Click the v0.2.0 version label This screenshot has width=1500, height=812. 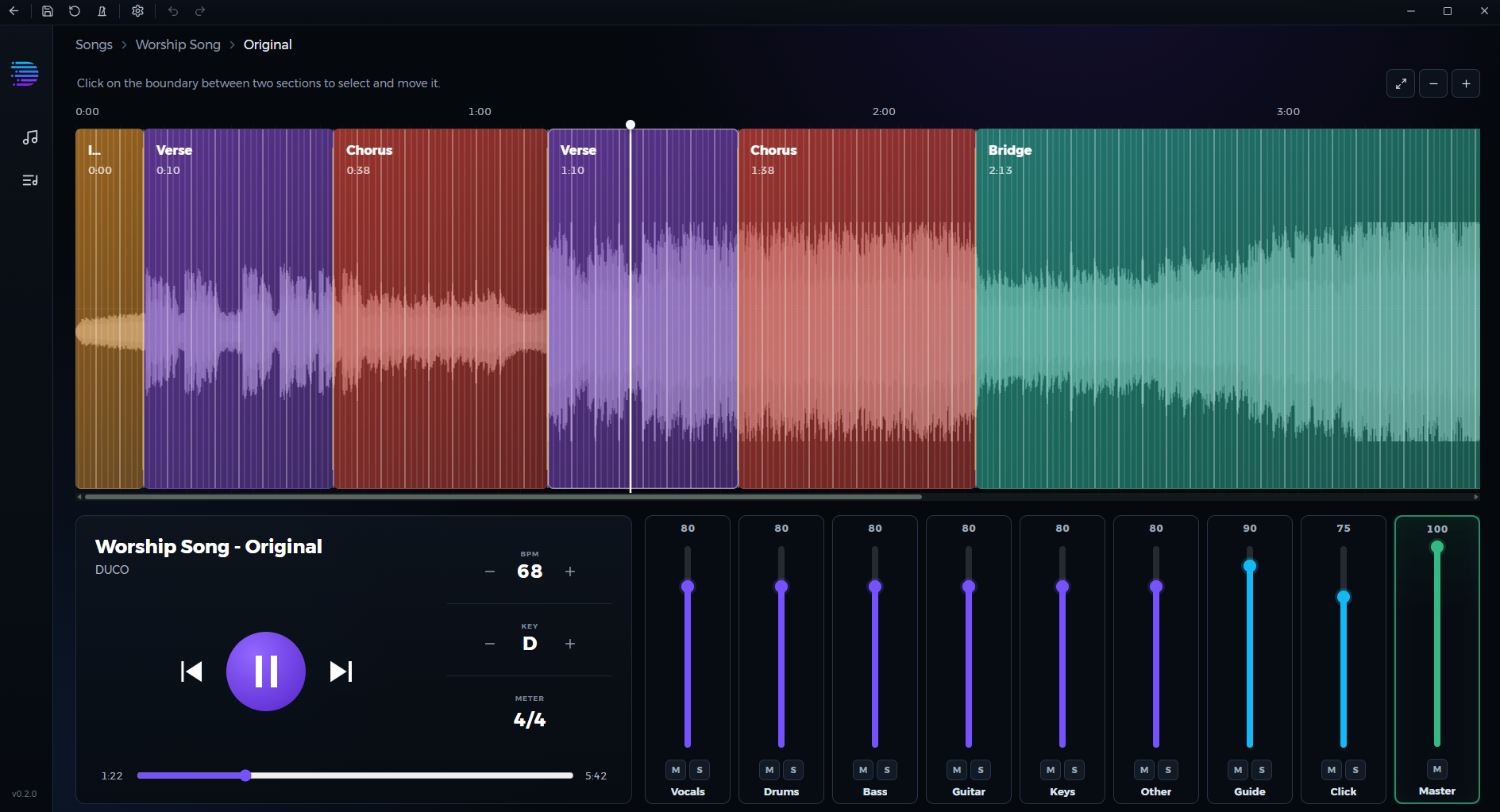(25, 794)
